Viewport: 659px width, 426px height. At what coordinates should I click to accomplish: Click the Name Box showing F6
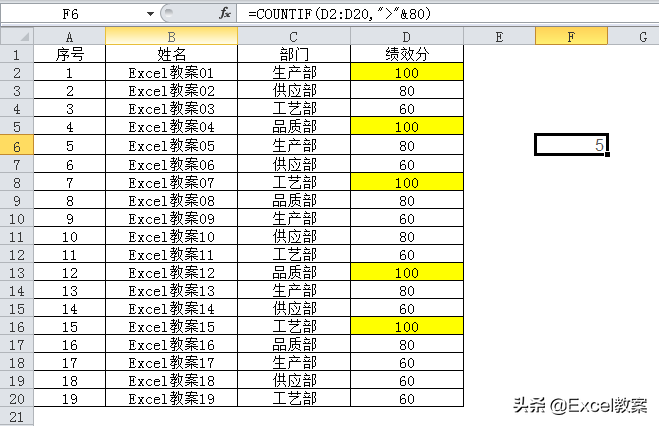pyautogui.click(x=72, y=13)
